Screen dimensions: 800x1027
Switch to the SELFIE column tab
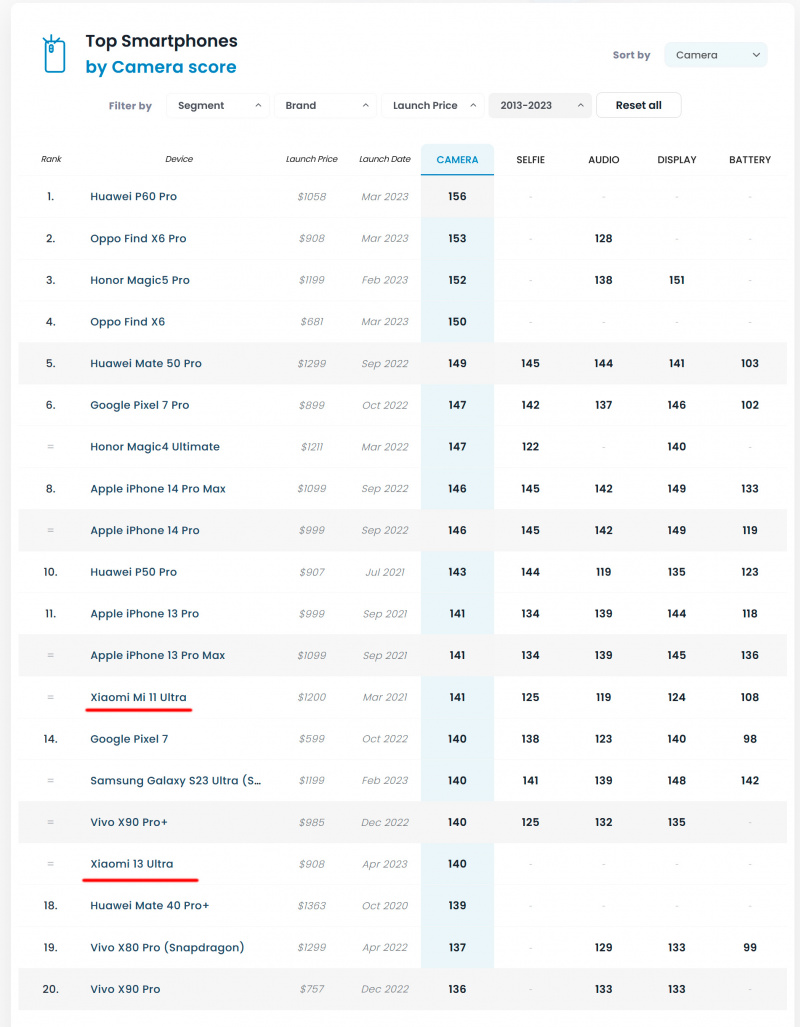pos(530,160)
